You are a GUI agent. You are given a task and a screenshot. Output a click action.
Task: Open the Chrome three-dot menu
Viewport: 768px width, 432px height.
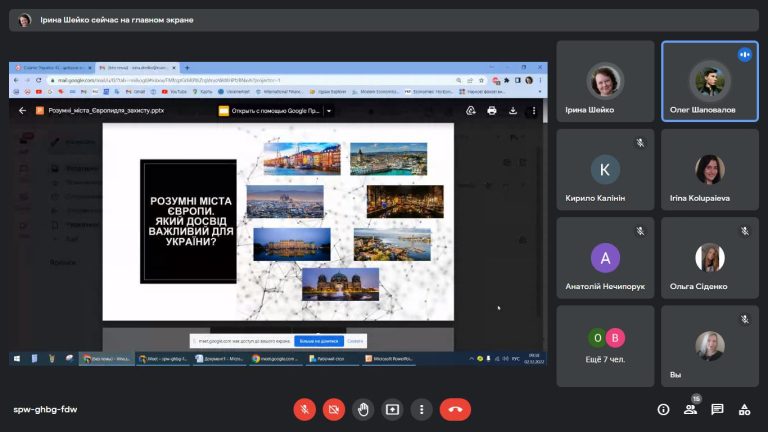(540, 80)
